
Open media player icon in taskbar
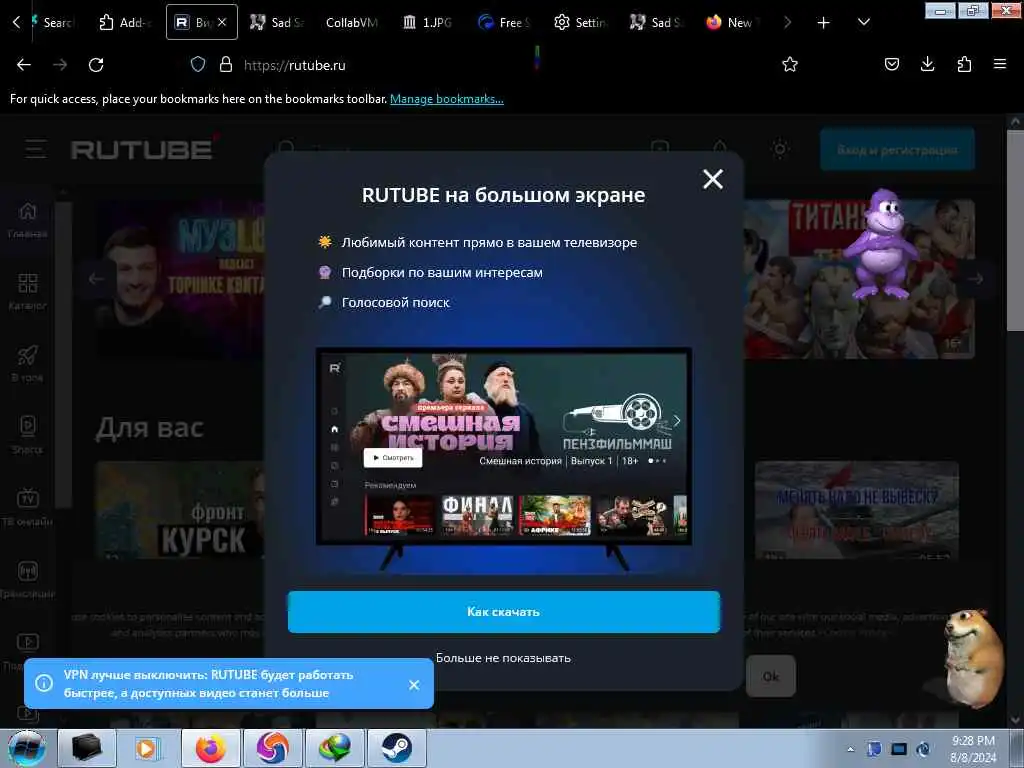148,748
